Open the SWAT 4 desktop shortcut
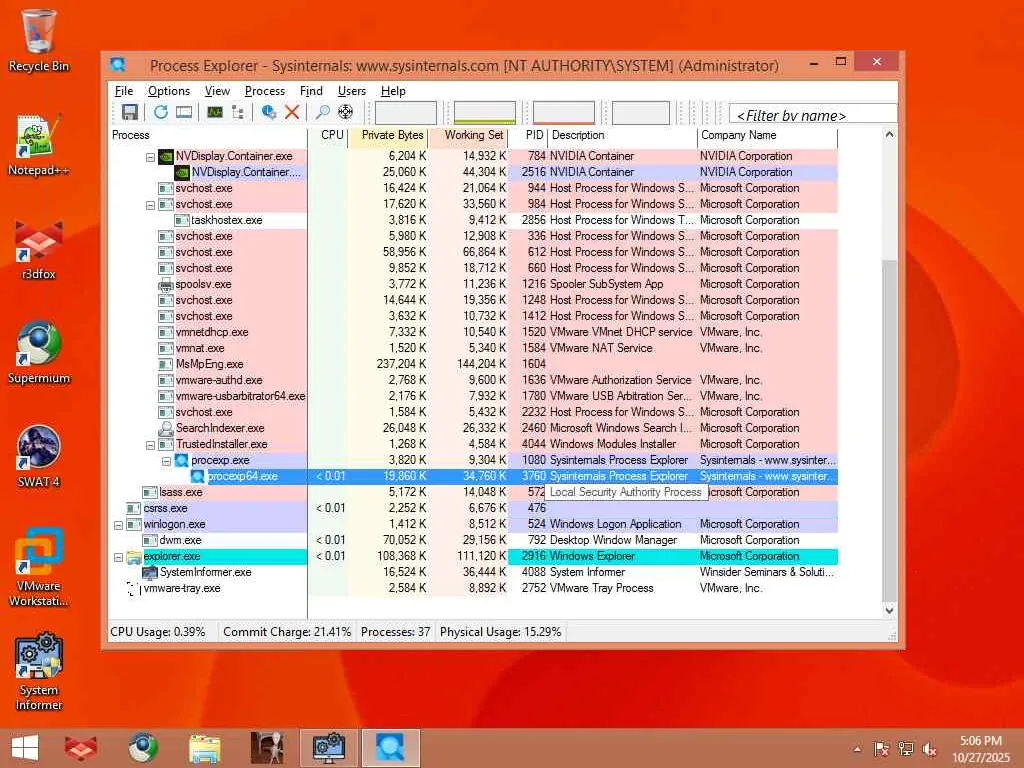 click(39, 457)
